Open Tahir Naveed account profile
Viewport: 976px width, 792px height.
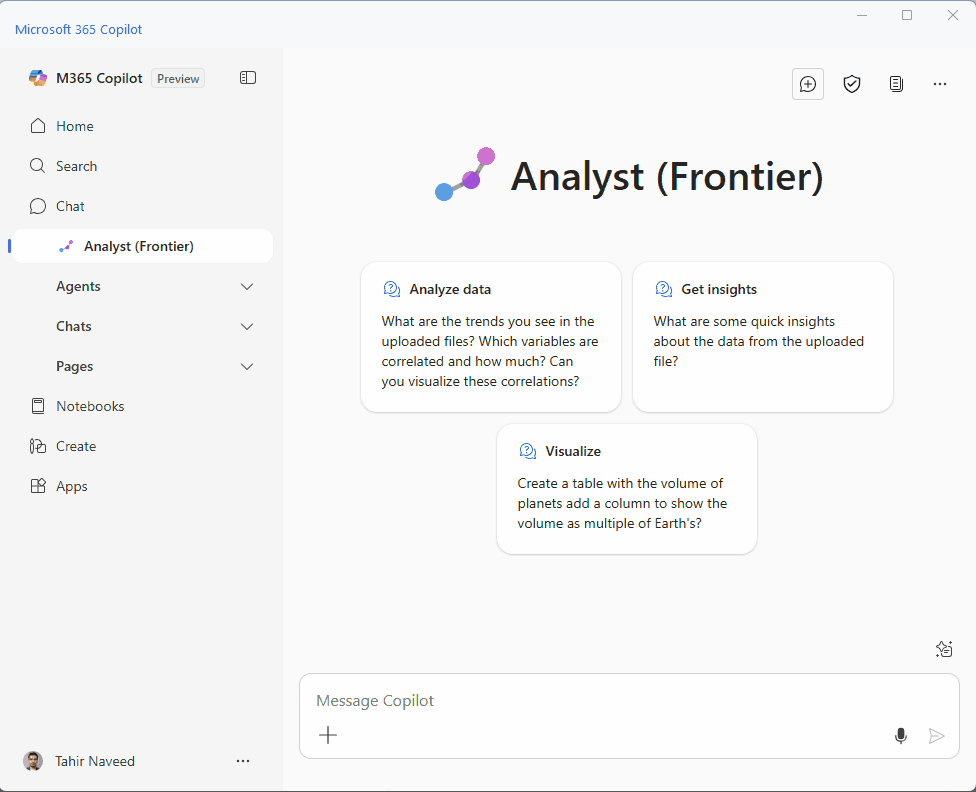(x=80, y=761)
